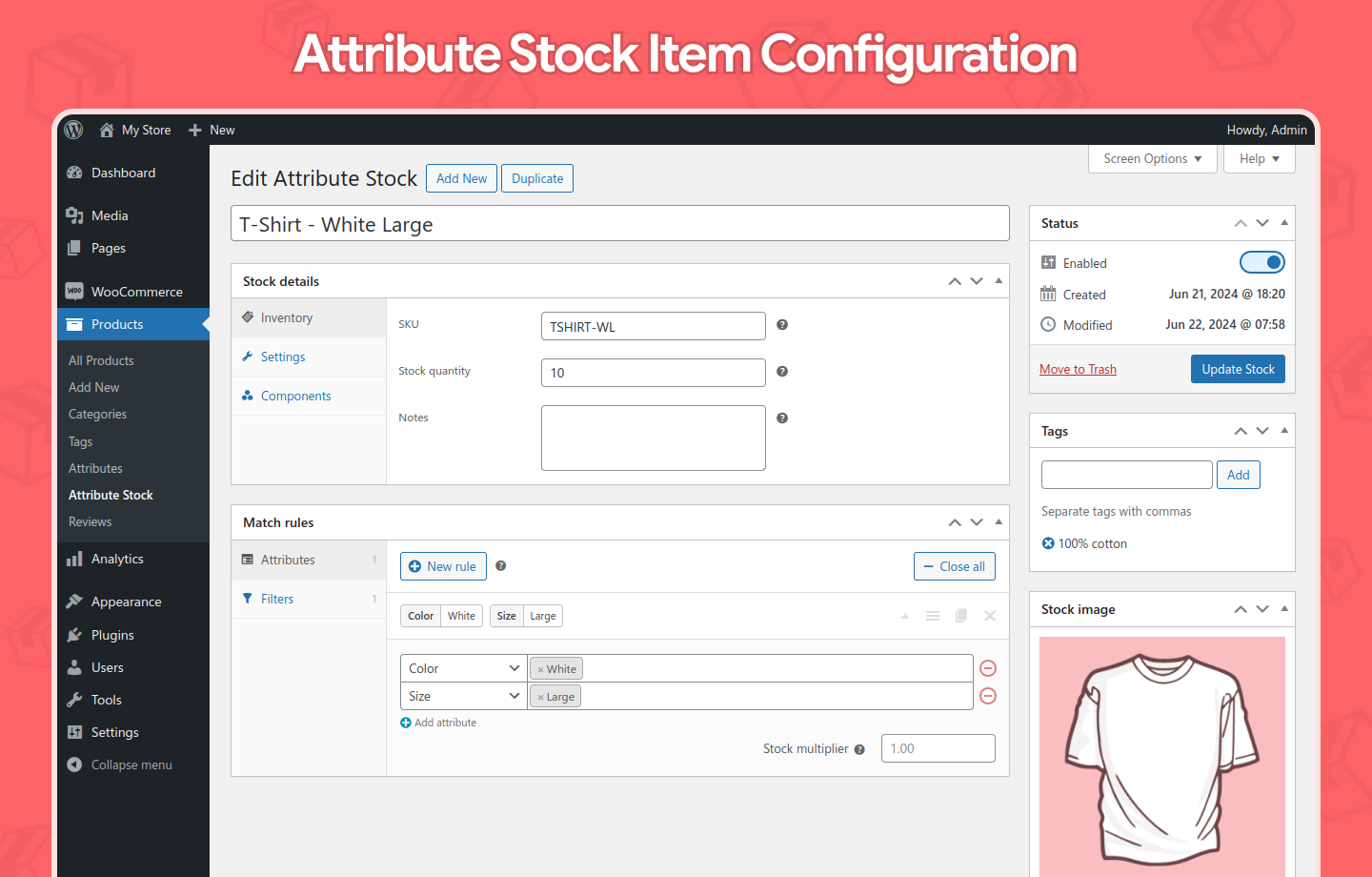Click the help icon beside the SKU field
This screenshot has width=1372, height=877.
(x=781, y=325)
